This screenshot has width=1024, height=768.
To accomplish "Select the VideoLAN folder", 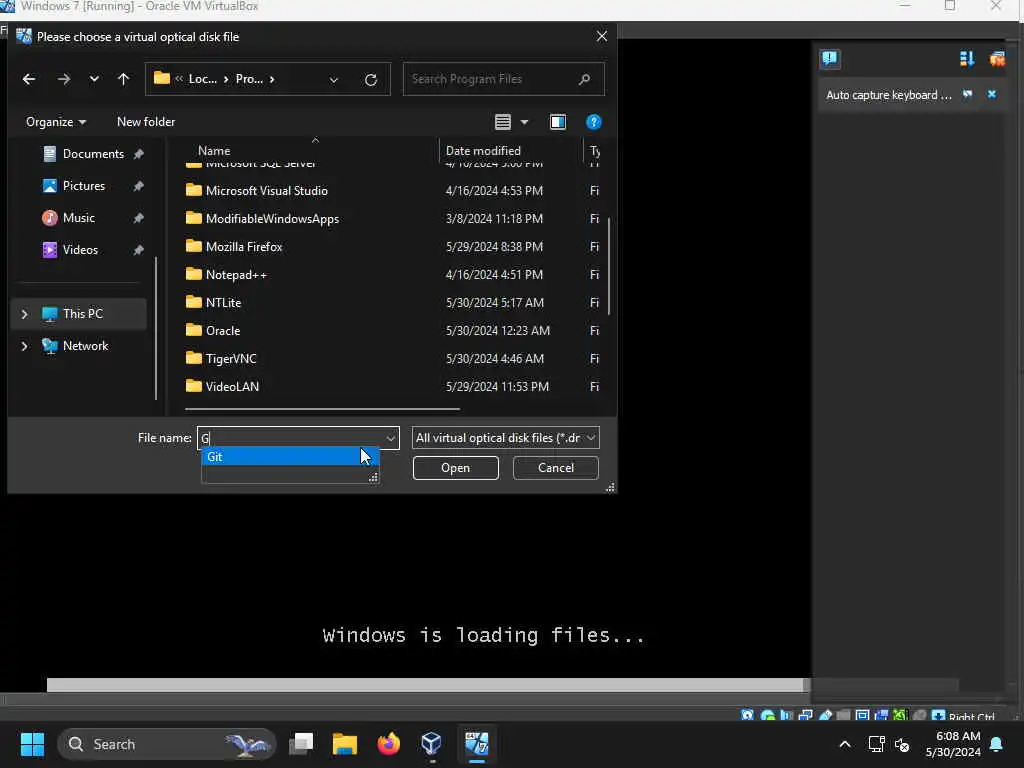I will [x=232, y=387].
